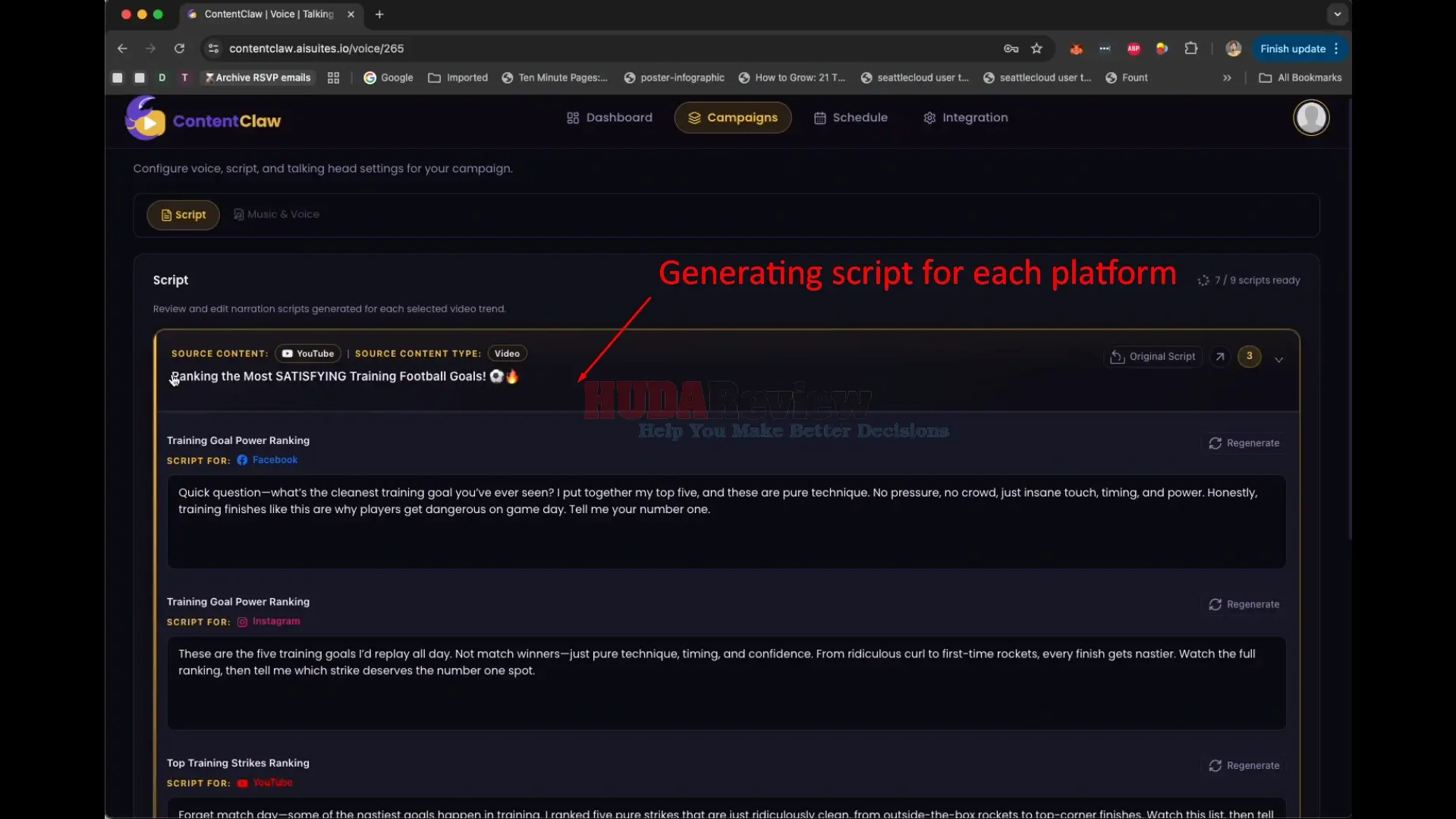Click the Original Script button

[1153, 357]
